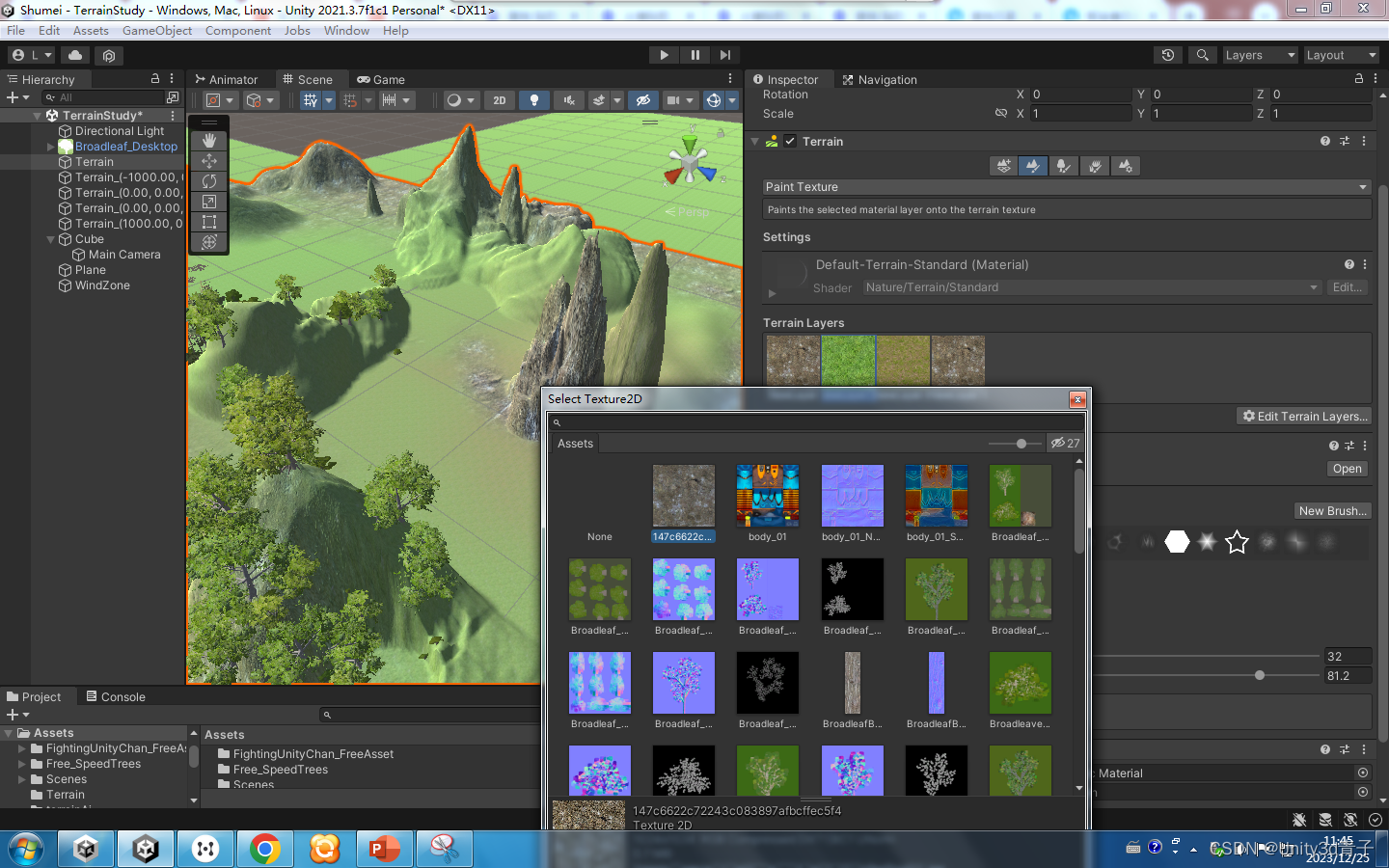Screen dimensions: 1389x868
Task: Toggle the Terrain component enabled checkbox
Action: 790,141
